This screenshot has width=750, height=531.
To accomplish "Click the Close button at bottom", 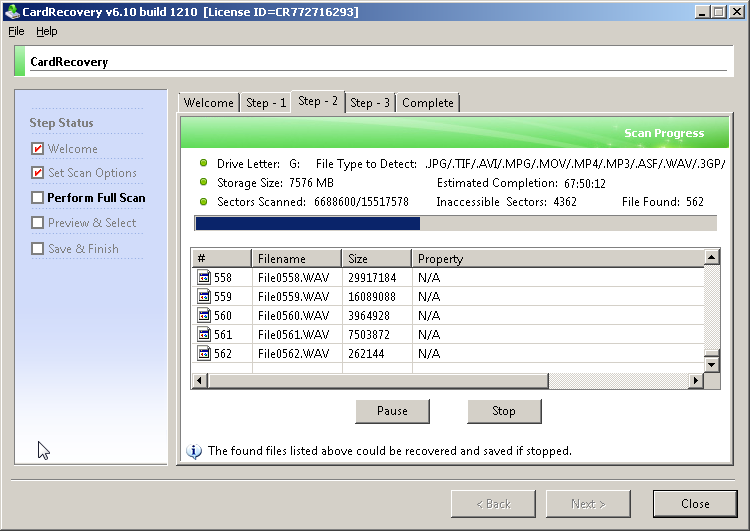I will (x=695, y=504).
